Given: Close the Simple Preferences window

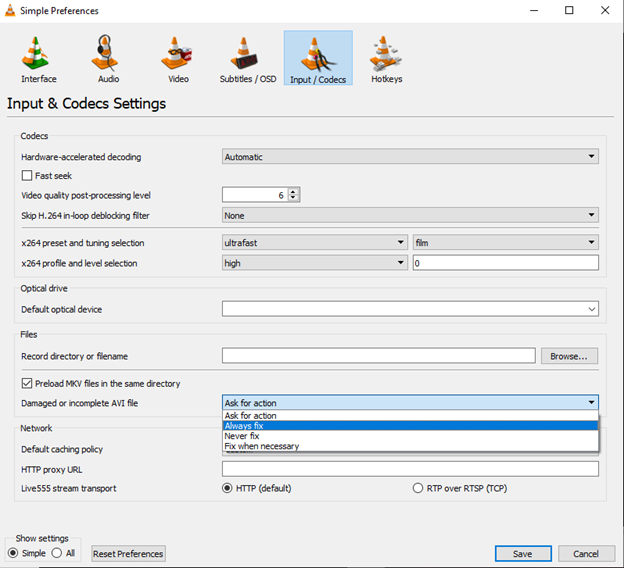Looking at the screenshot, I should click(x=605, y=10).
